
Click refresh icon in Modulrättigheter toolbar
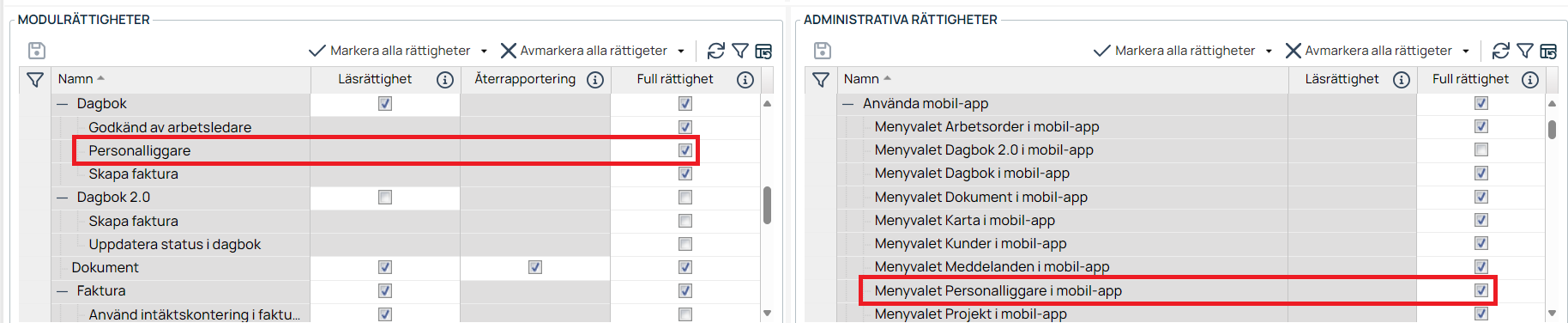click(x=716, y=51)
